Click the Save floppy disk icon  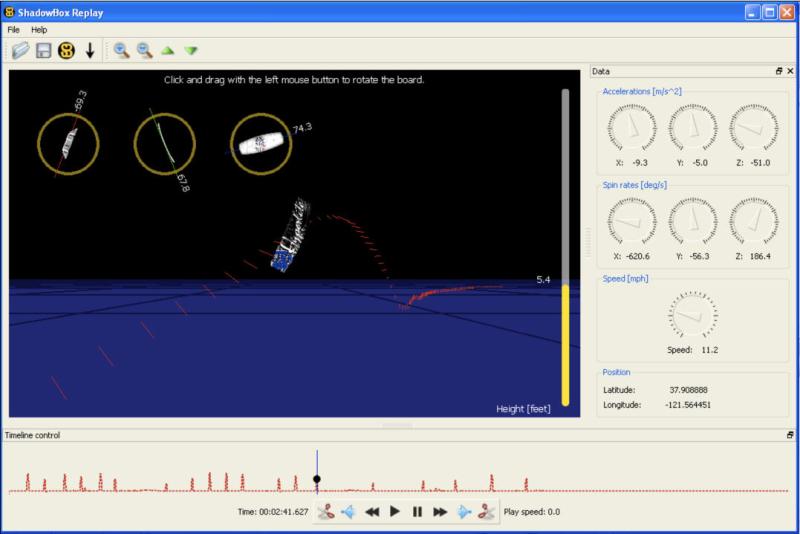[x=43, y=50]
